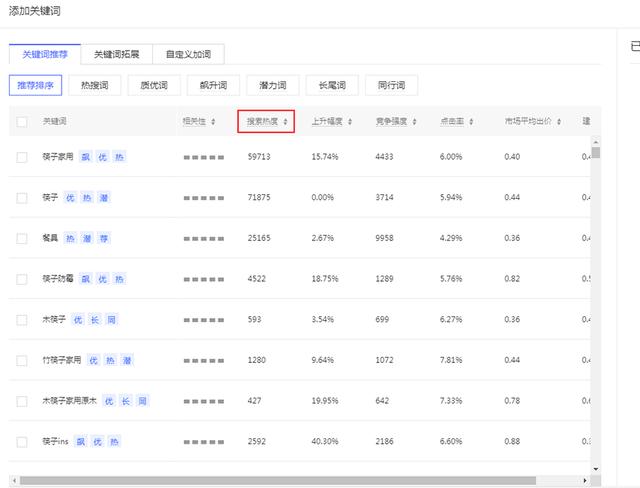Click the horizontal scrollbar thumb

coord(278,481)
